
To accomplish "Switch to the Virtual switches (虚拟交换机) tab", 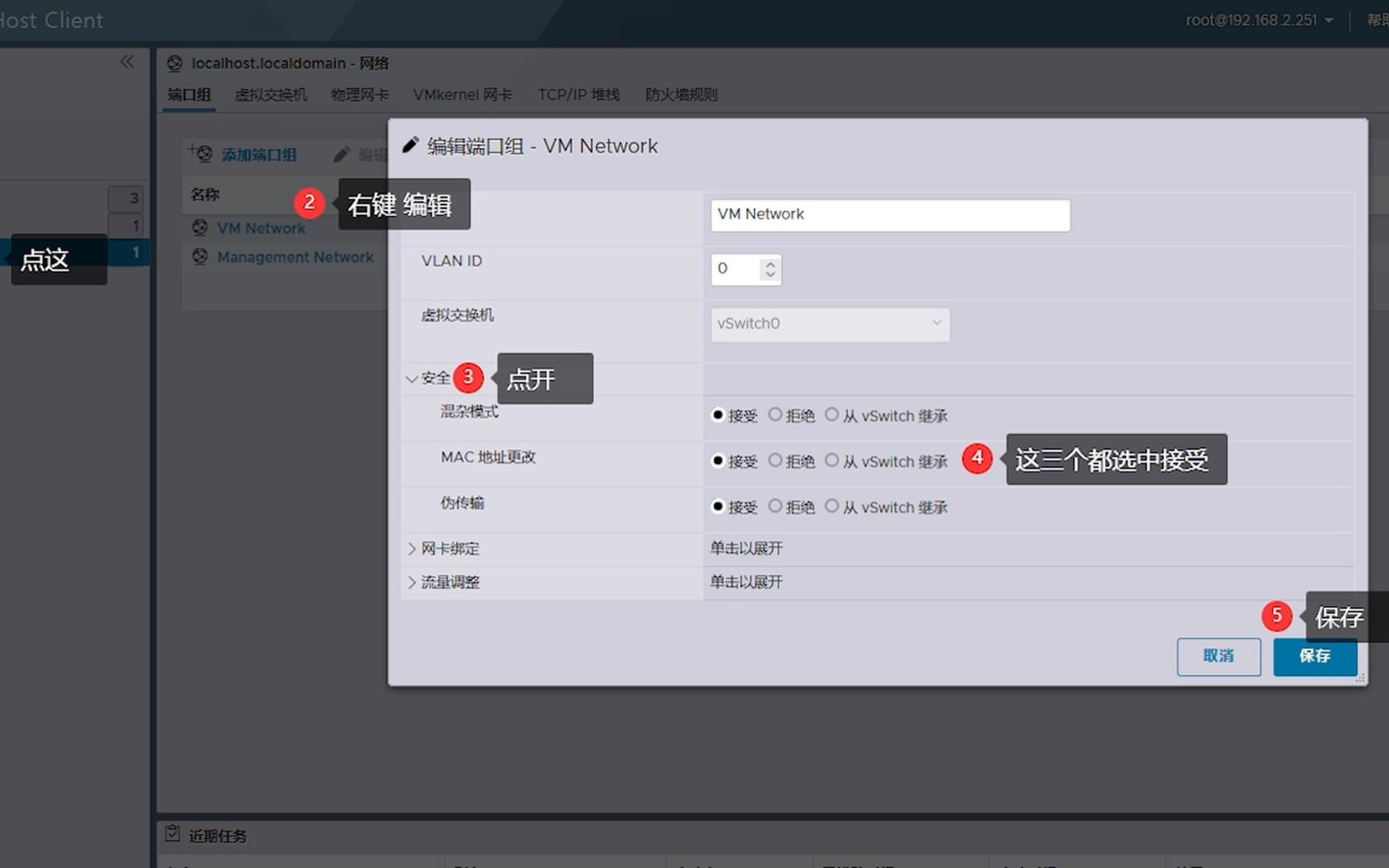I will pyautogui.click(x=271, y=95).
